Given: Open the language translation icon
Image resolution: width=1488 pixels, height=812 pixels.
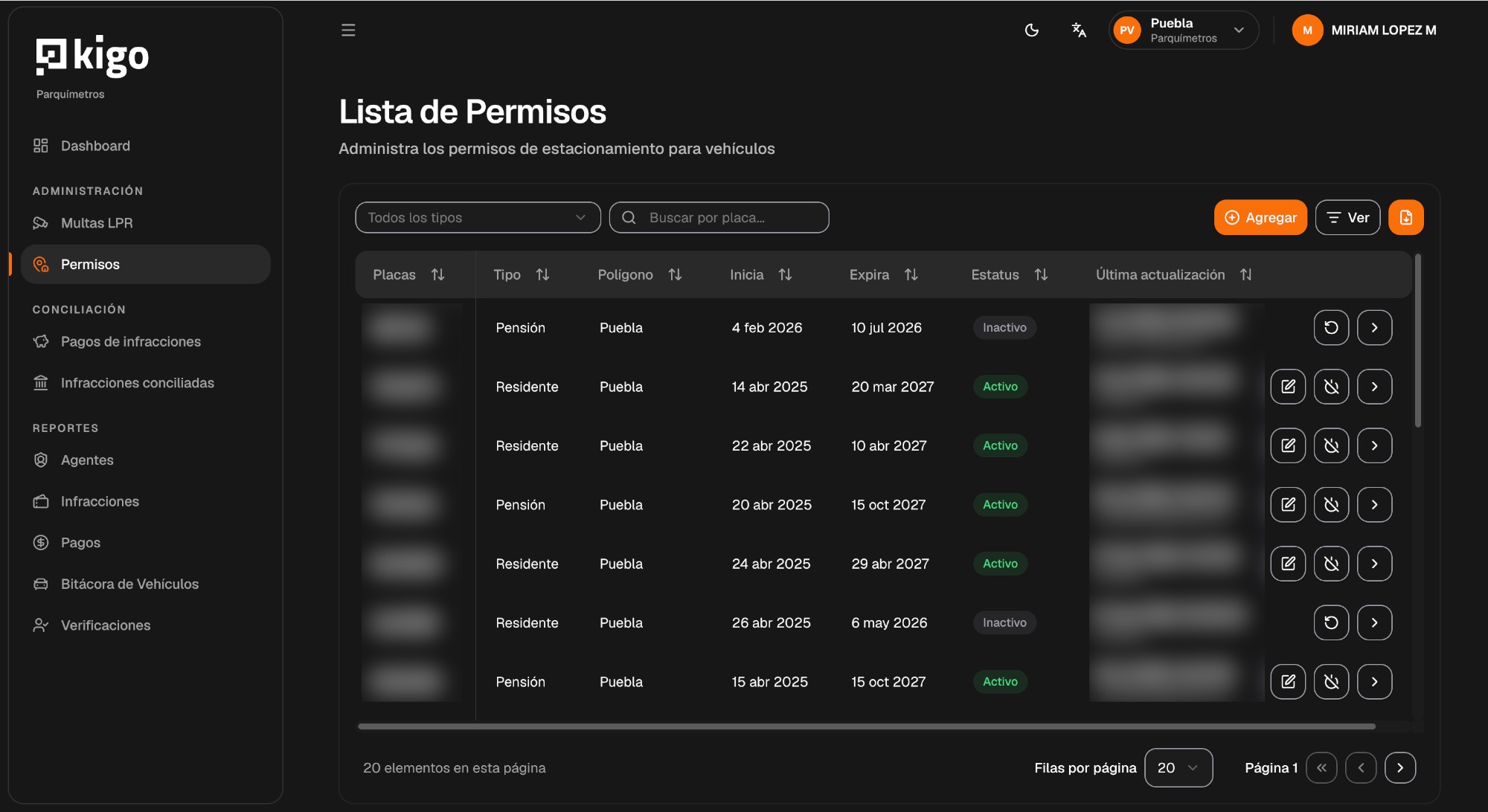Looking at the screenshot, I should (x=1079, y=30).
